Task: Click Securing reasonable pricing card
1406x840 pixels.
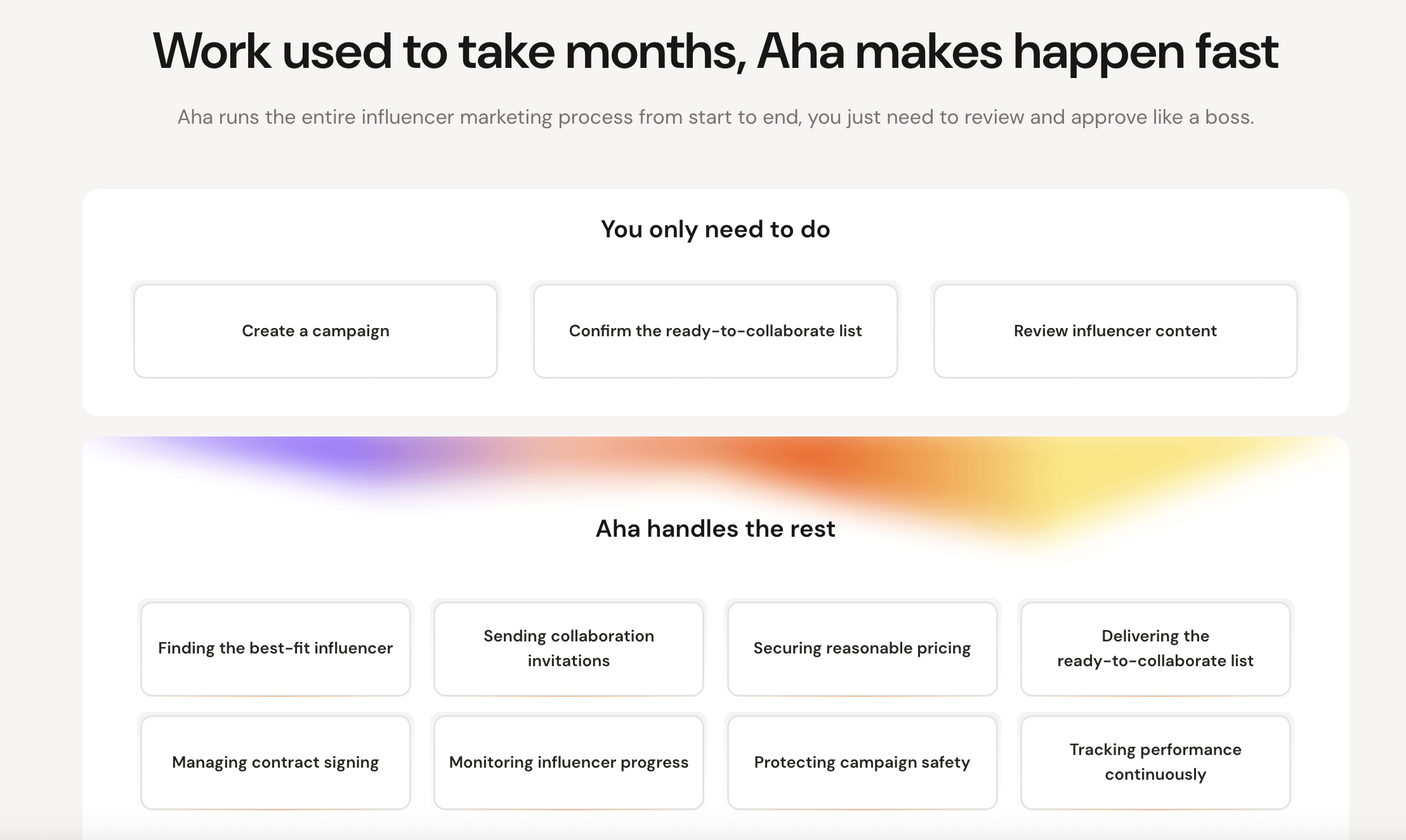Action: (862, 648)
